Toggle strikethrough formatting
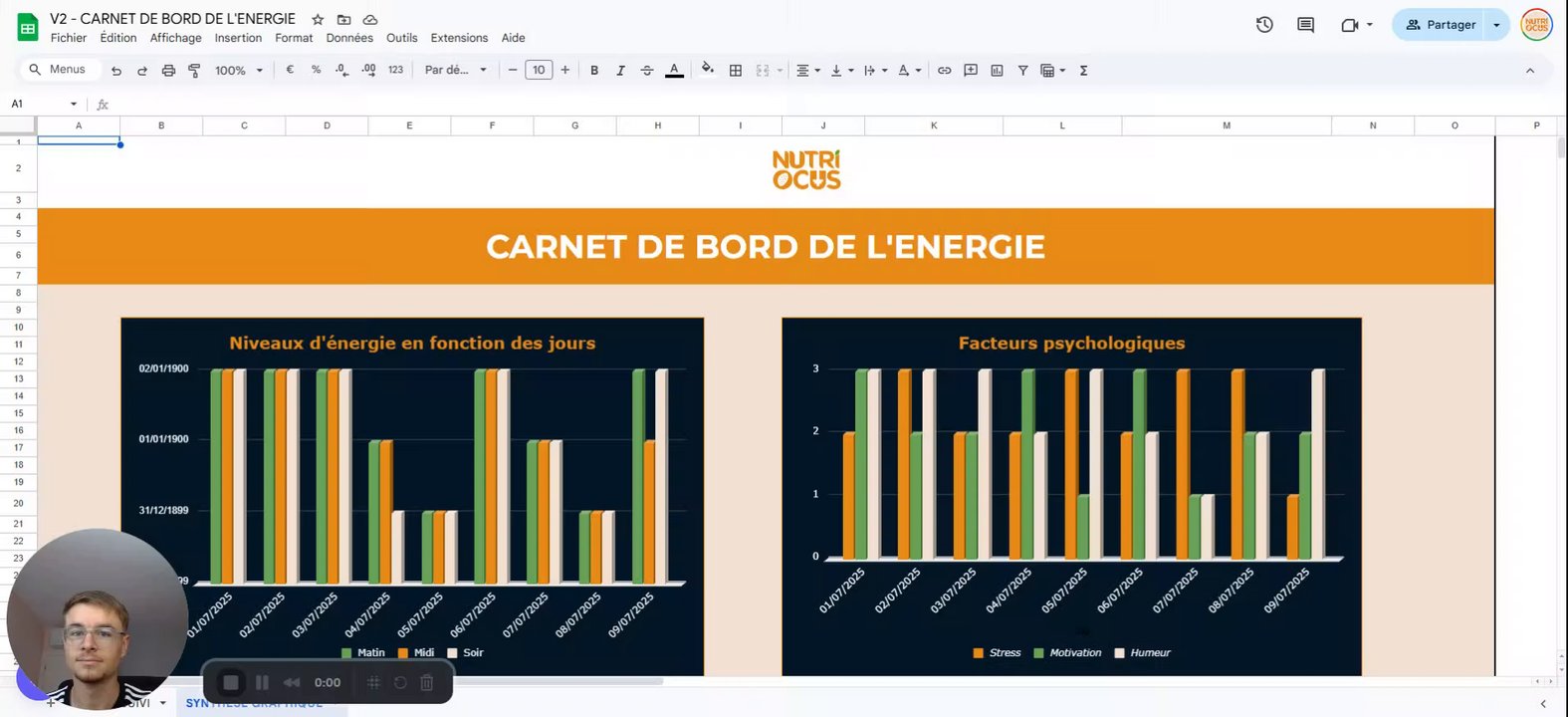Image resolution: width=1568 pixels, height=717 pixels. (x=647, y=71)
